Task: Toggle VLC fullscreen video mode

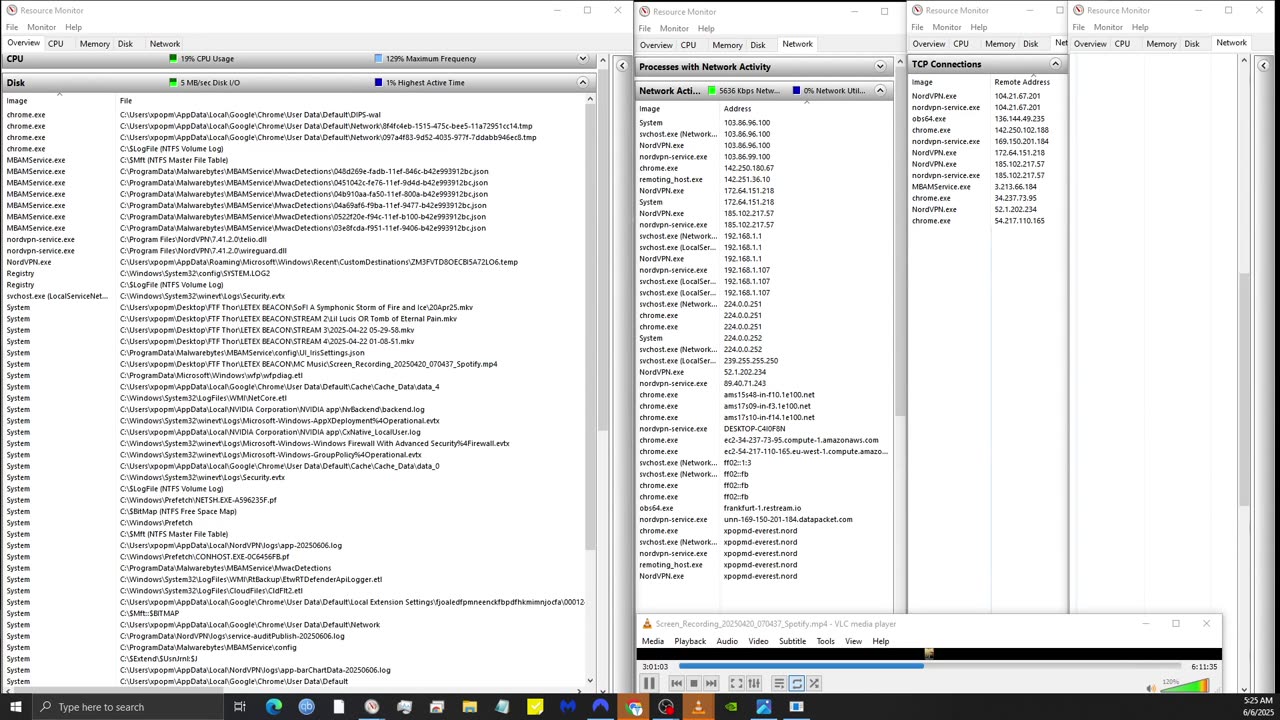Action: click(736, 684)
